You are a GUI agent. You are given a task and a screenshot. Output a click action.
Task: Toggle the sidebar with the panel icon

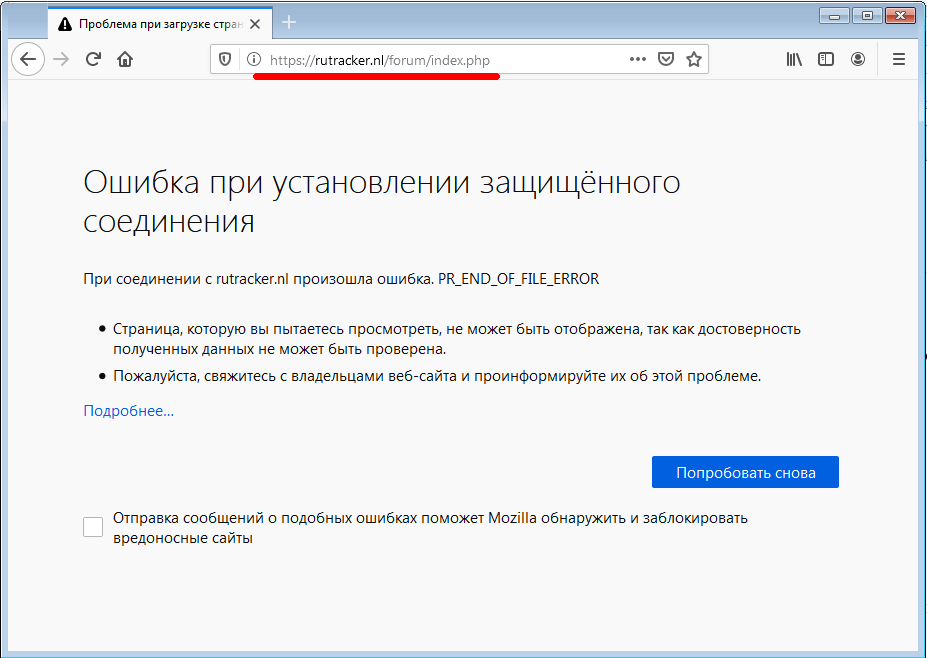point(825,59)
